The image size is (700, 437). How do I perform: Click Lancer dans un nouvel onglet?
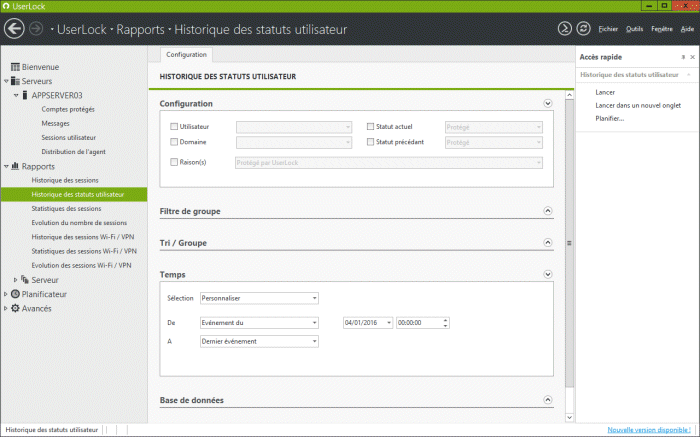coord(638,105)
